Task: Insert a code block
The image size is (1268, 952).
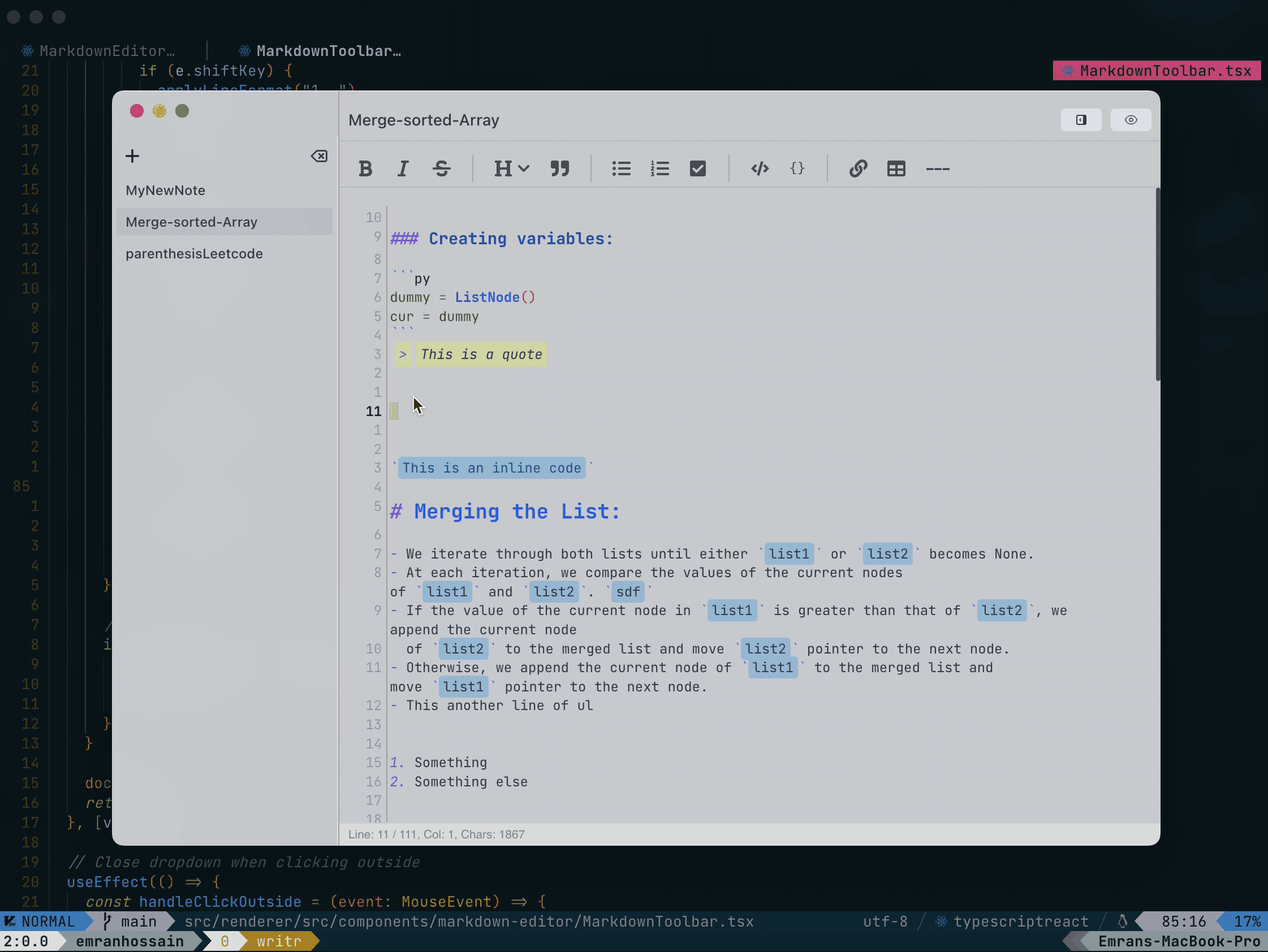Action: point(760,168)
